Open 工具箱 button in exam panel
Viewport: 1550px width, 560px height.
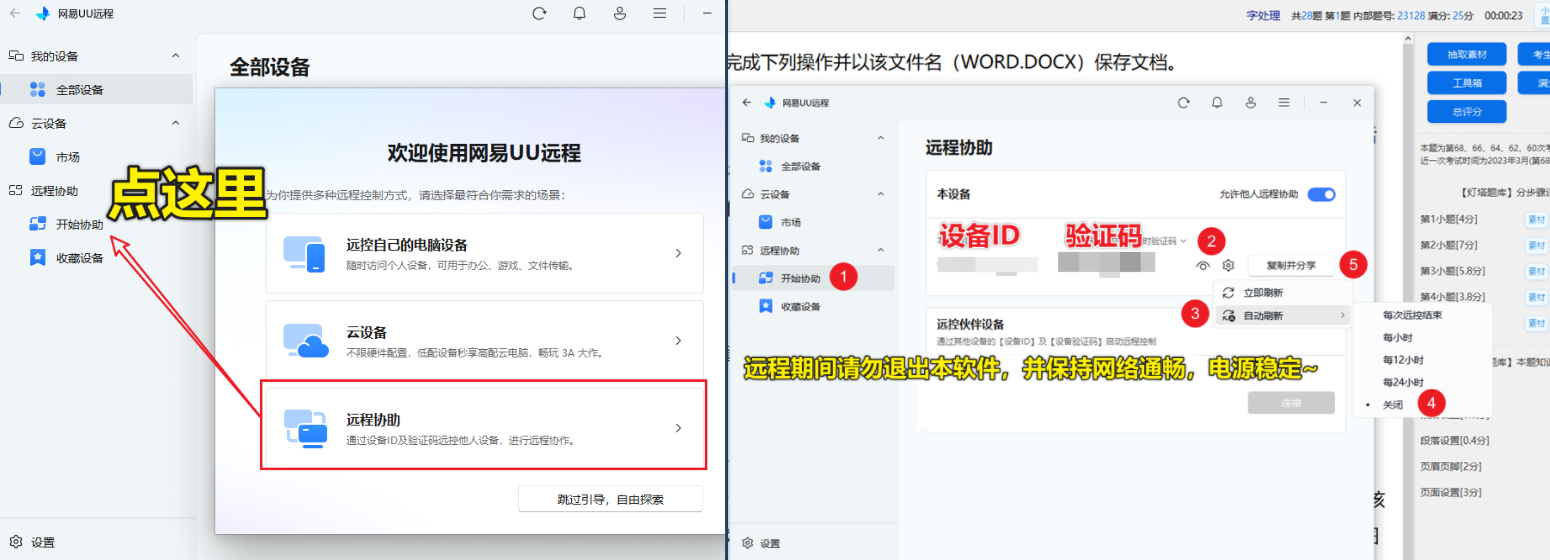(1467, 83)
